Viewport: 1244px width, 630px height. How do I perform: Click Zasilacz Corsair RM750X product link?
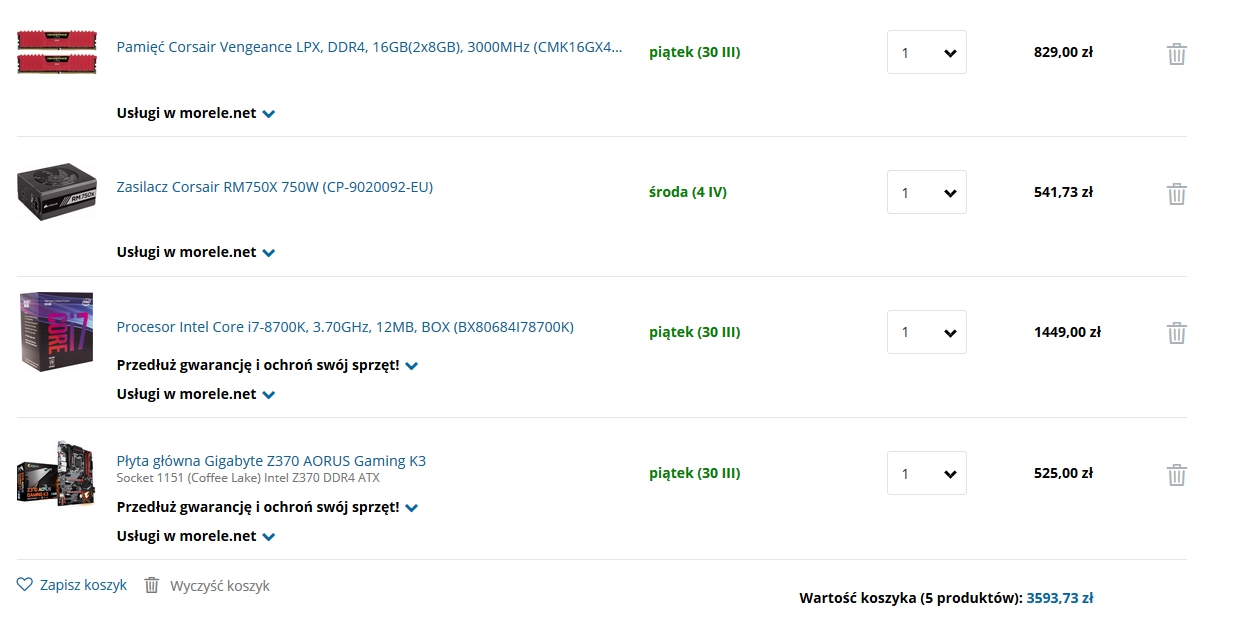pos(275,187)
